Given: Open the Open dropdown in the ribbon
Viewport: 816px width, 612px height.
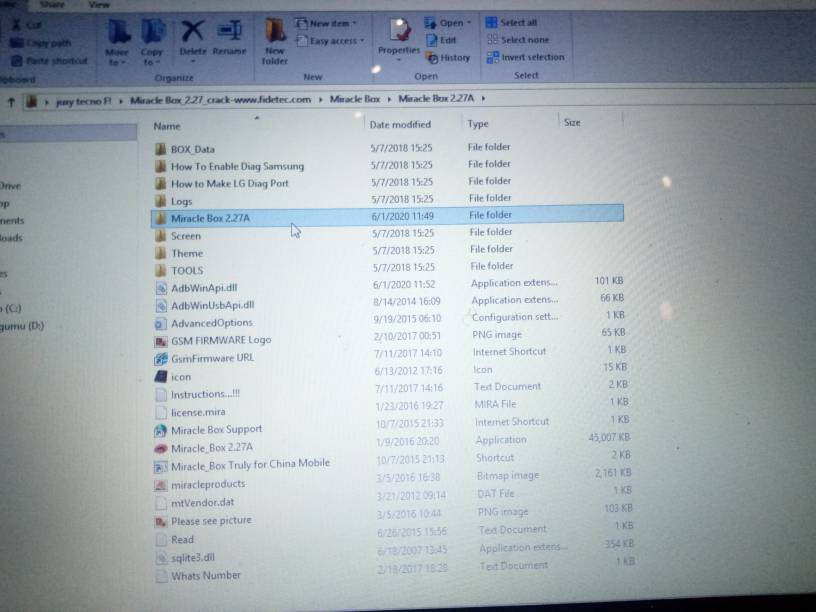Looking at the screenshot, I should pyautogui.click(x=448, y=23).
